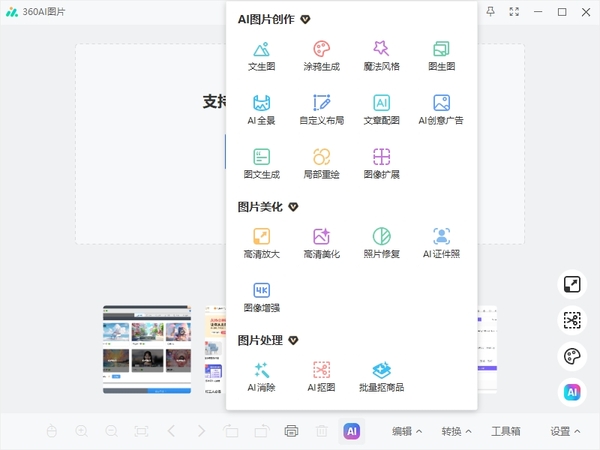Select the 高清放大 HD upscale tool
The width and height of the screenshot is (600, 450).
[x=261, y=239]
